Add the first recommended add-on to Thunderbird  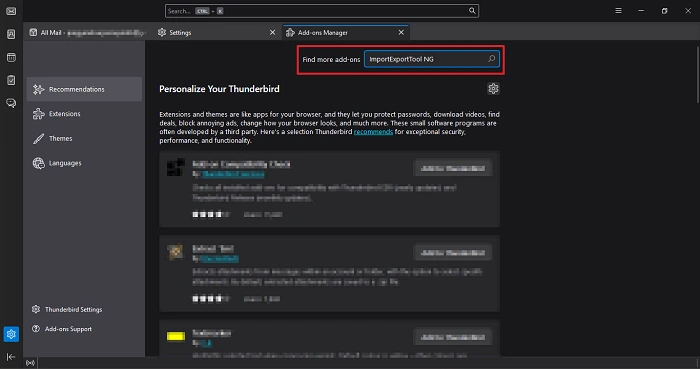click(x=453, y=168)
